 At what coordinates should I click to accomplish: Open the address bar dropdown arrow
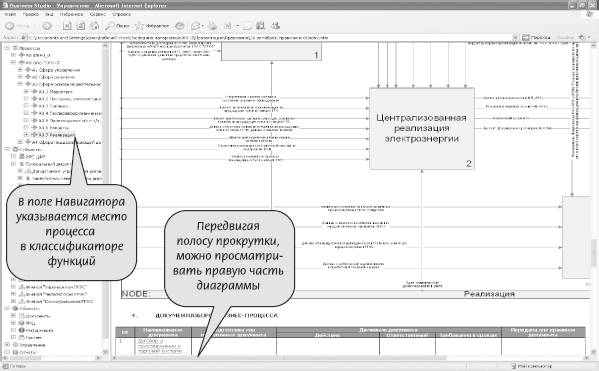pyautogui.click(x=515, y=37)
